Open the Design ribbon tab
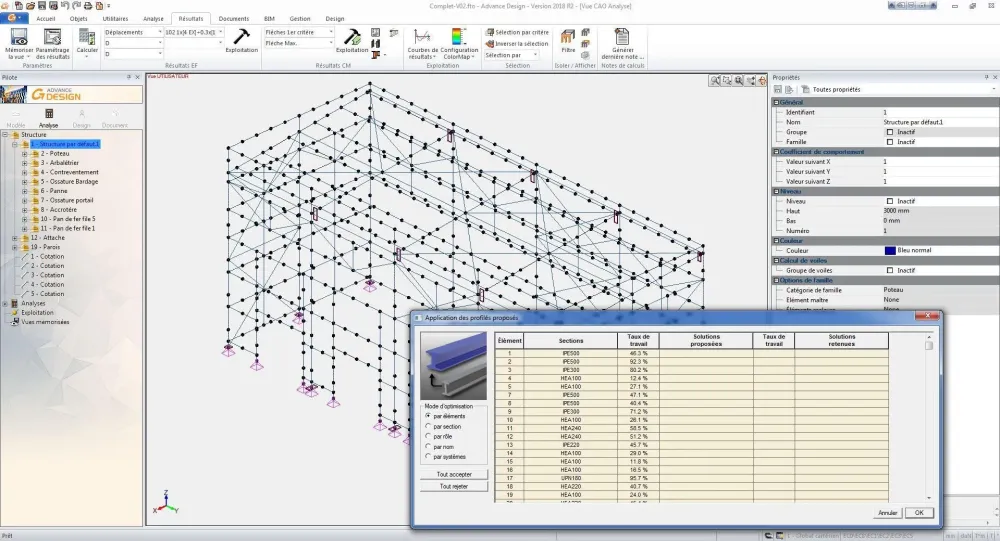The image size is (1000, 541). click(x=334, y=19)
